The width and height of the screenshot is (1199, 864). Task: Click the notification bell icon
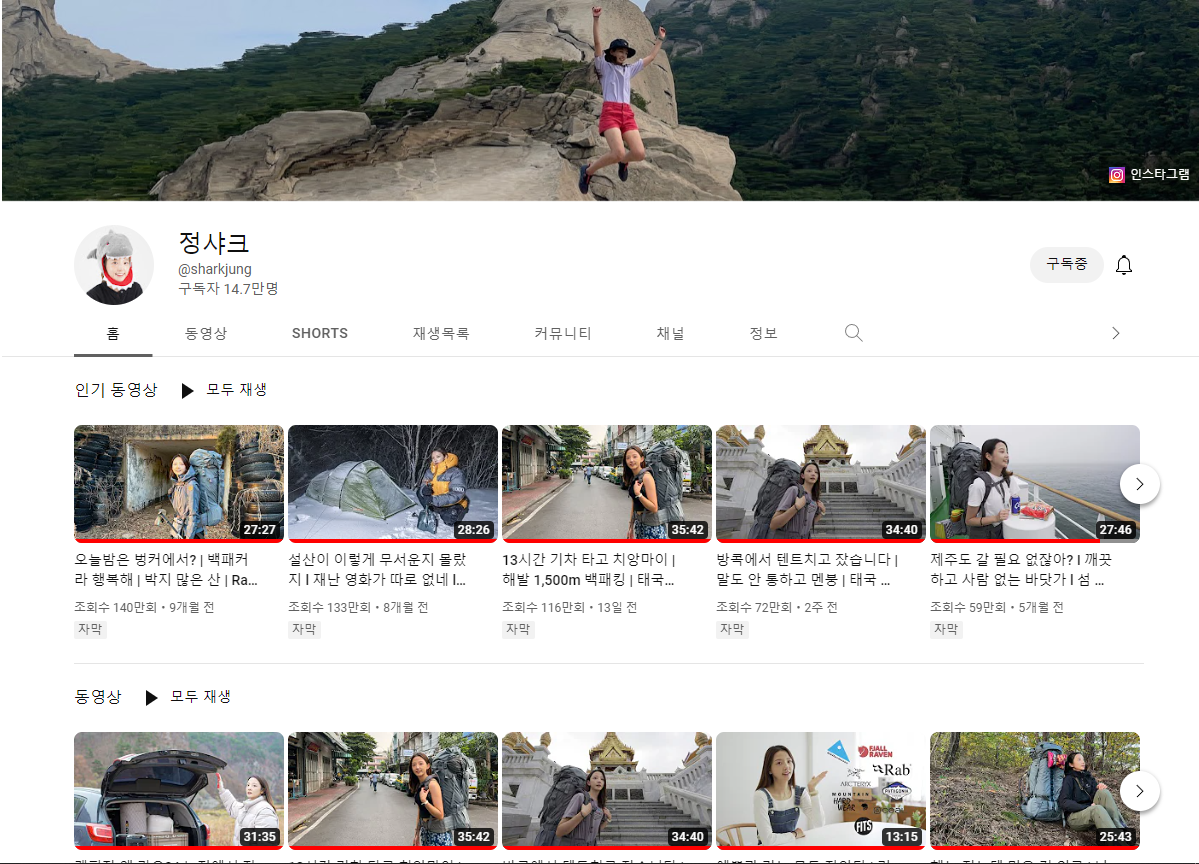point(1123,265)
